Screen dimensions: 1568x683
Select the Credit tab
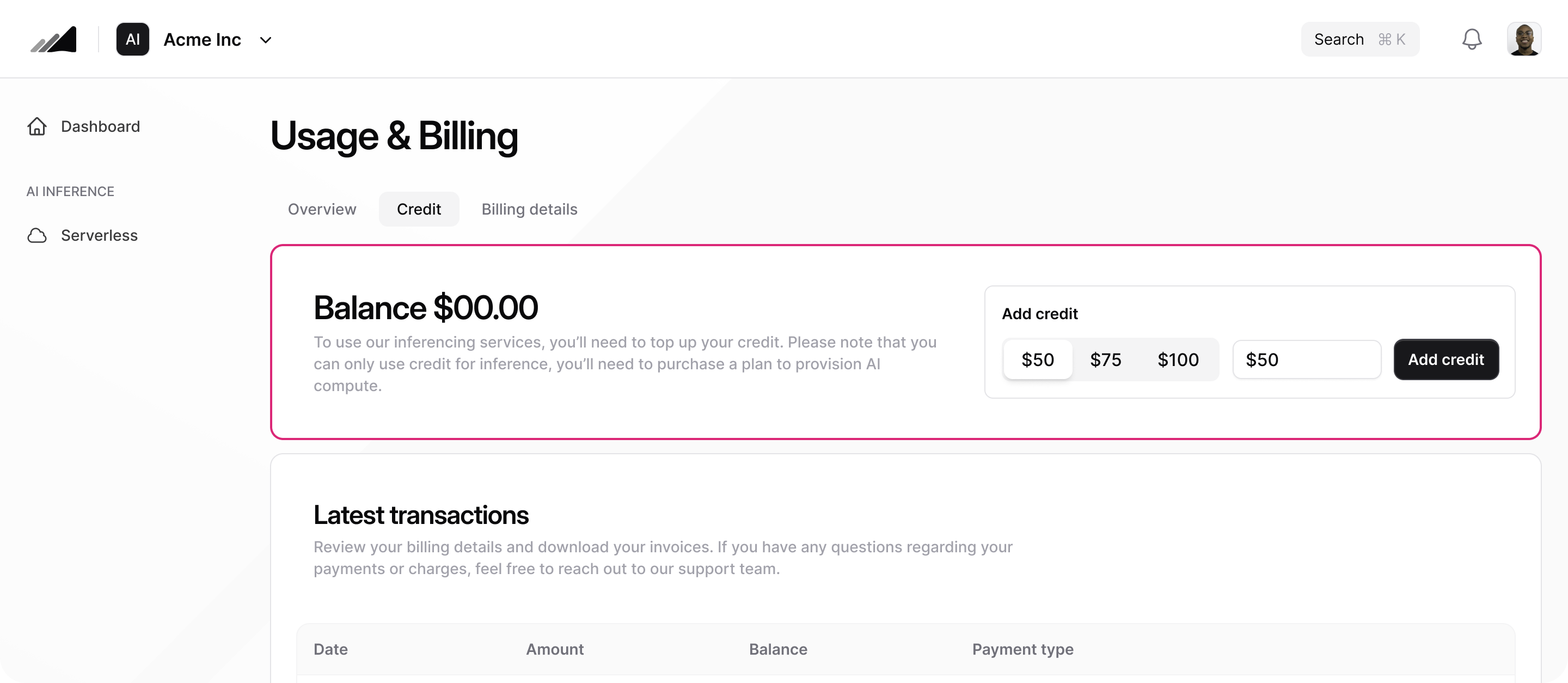click(419, 209)
